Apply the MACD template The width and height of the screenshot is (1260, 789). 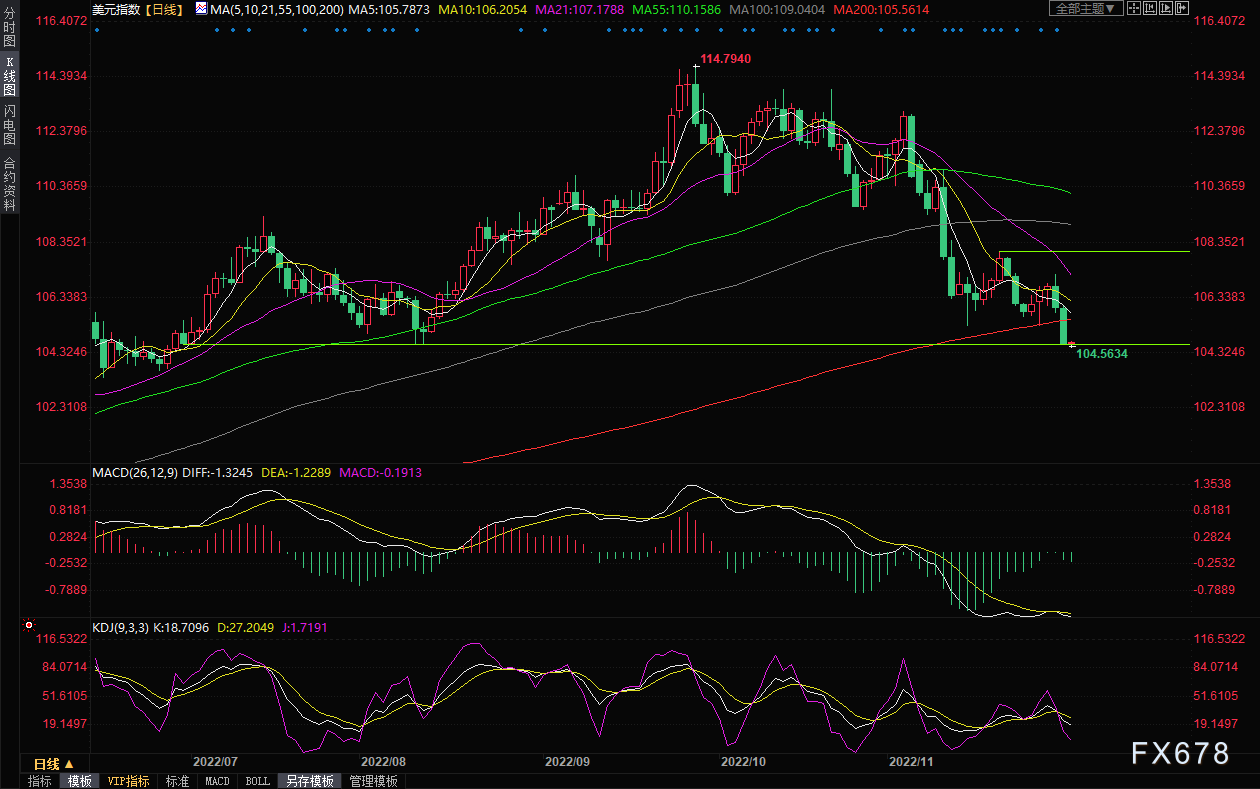[x=217, y=781]
